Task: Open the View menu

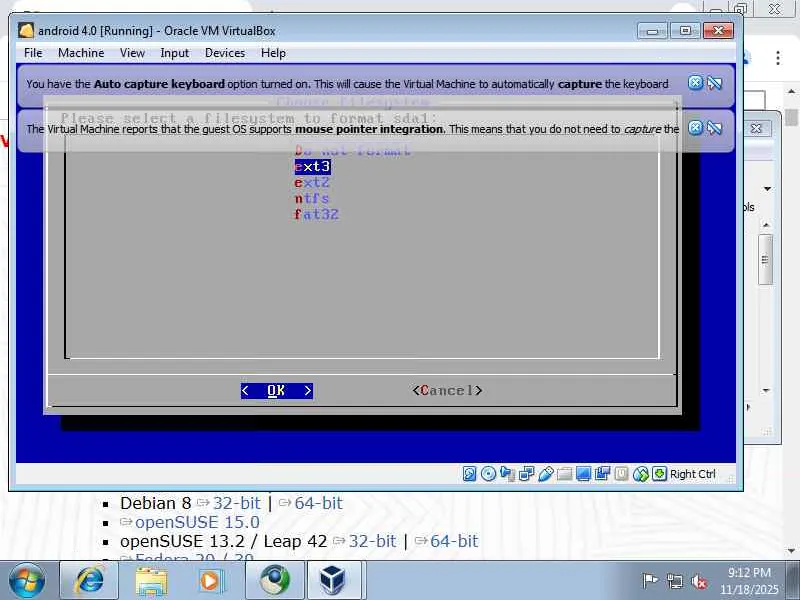Action: click(x=132, y=53)
